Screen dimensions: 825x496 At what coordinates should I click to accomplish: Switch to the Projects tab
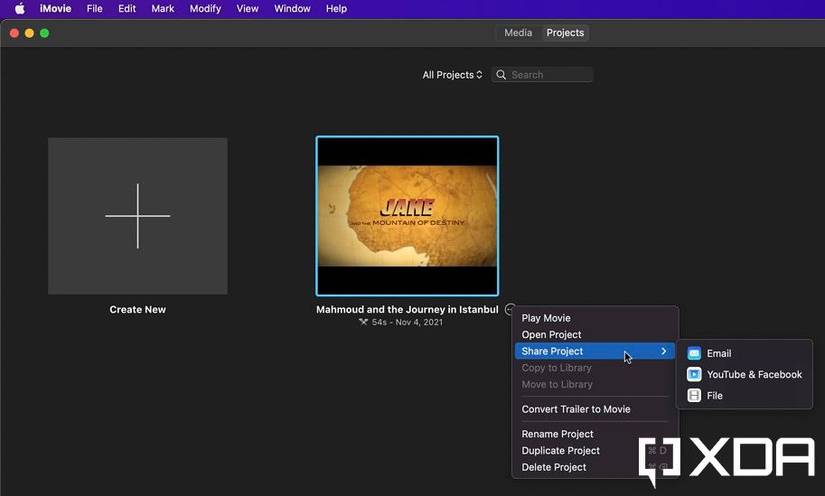[x=565, y=33]
